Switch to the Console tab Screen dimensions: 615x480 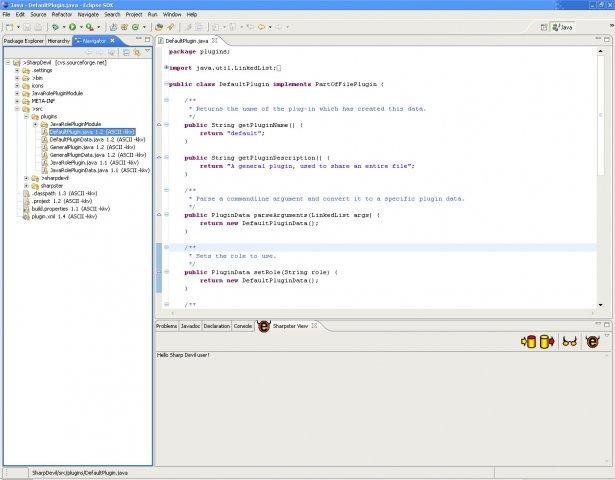point(243,326)
